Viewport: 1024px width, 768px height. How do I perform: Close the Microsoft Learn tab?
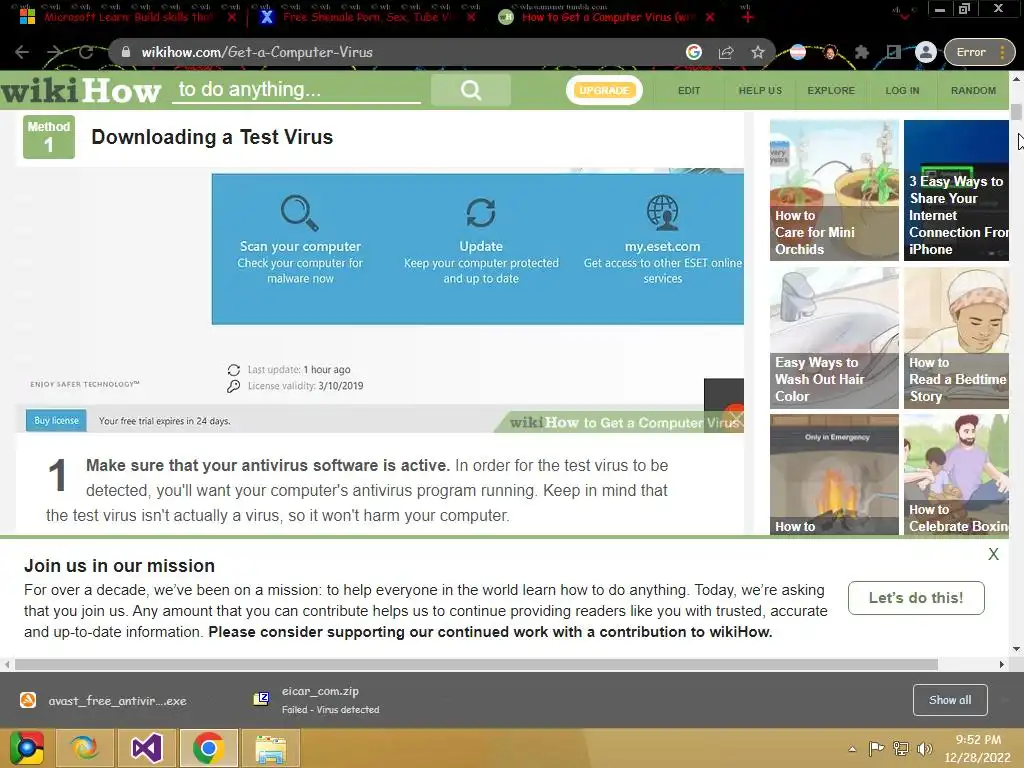(x=232, y=17)
